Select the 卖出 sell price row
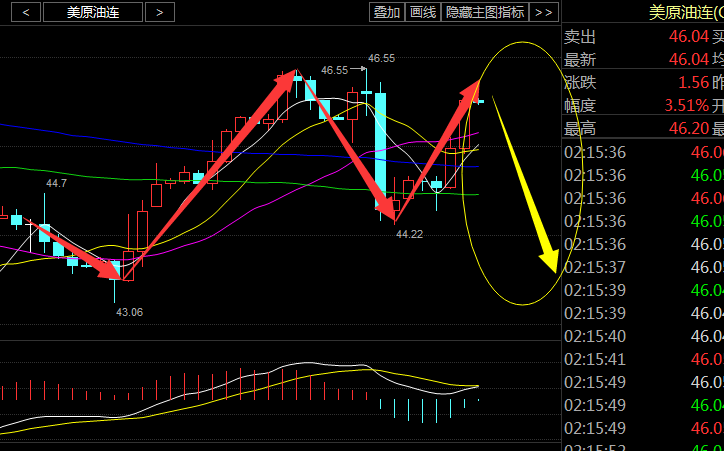 pyautogui.click(x=642, y=36)
